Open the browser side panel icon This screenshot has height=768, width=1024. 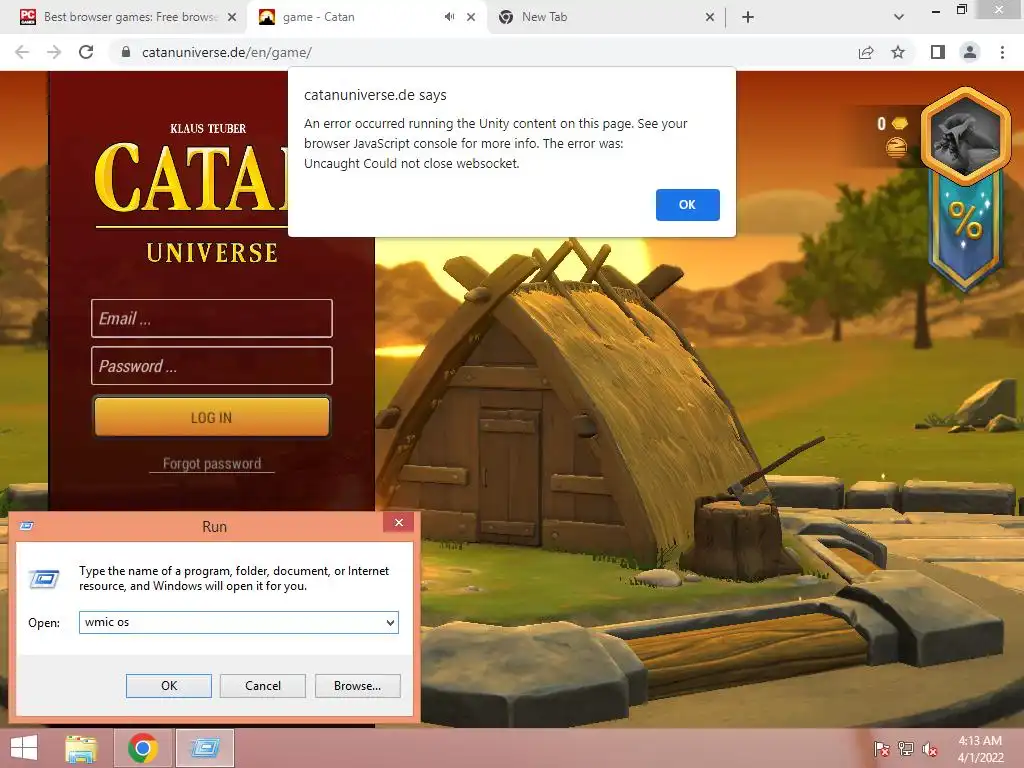(938, 52)
